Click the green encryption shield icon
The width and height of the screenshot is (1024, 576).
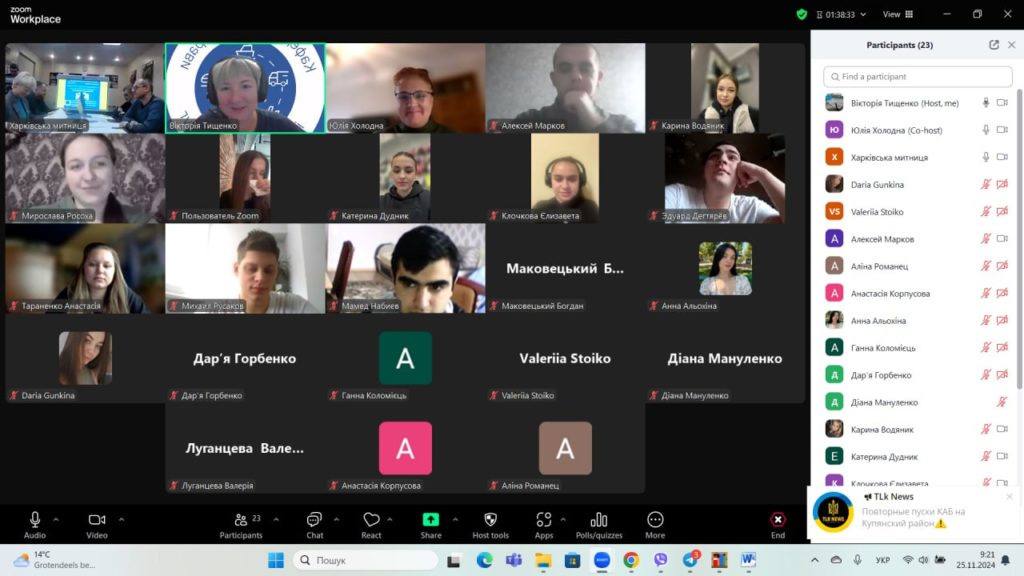click(x=801, y=14)
